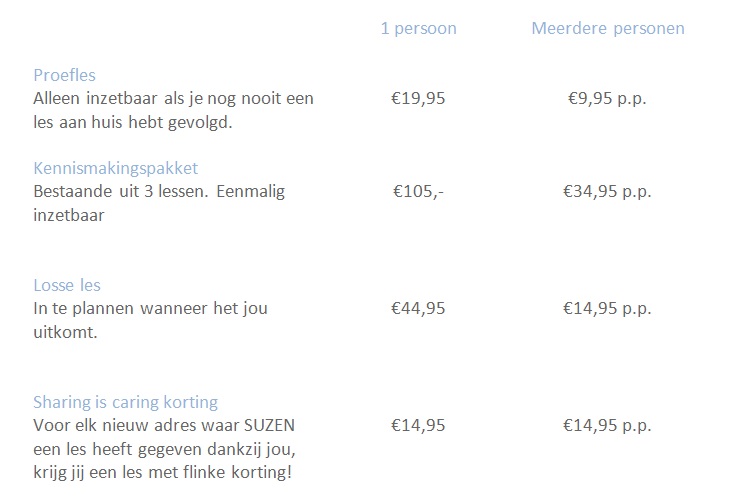Select the €44,95 Losse les price
The image size is (746, 498).
coord(418,308)
